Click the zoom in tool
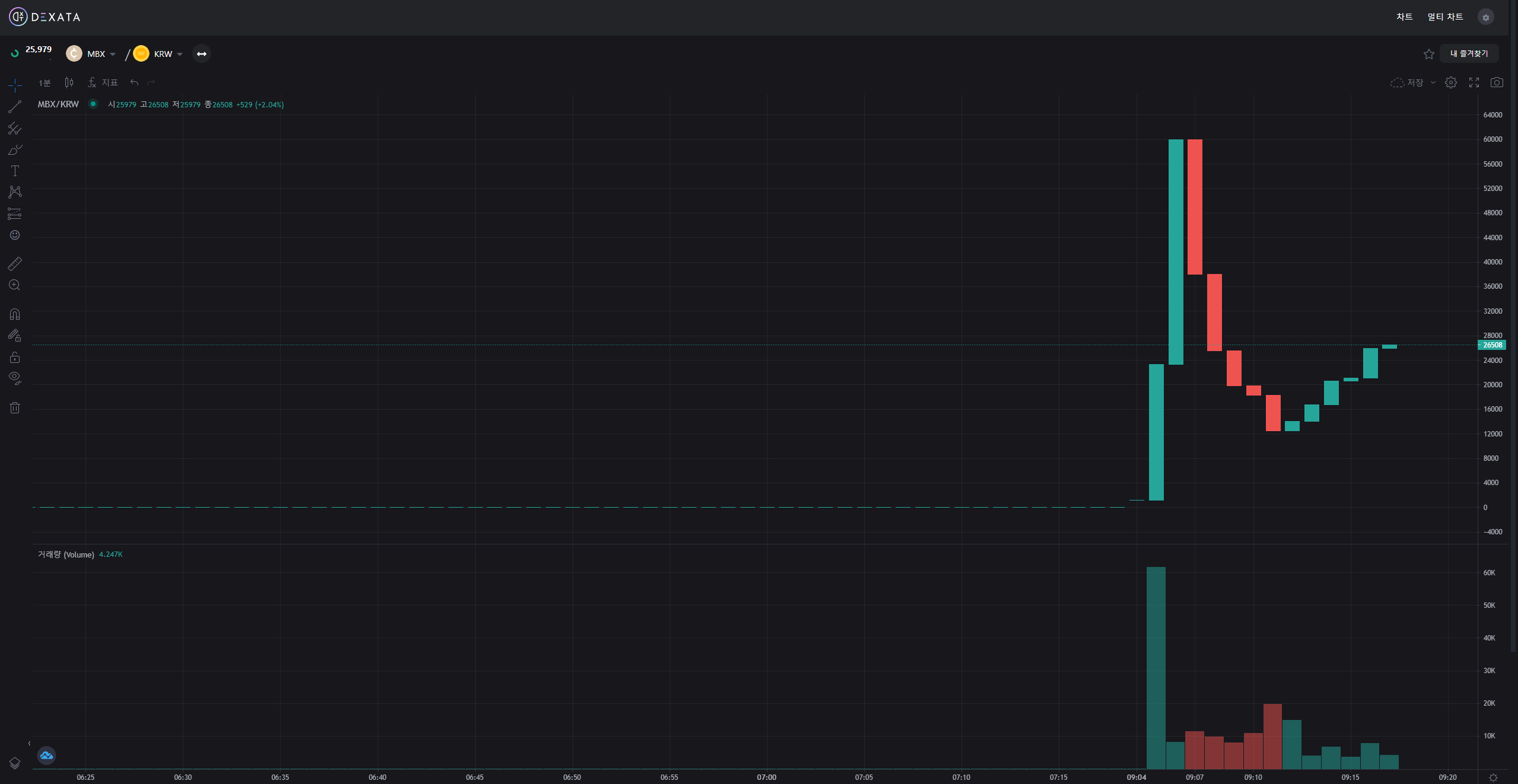1518x784 pixels. point(15,285)
